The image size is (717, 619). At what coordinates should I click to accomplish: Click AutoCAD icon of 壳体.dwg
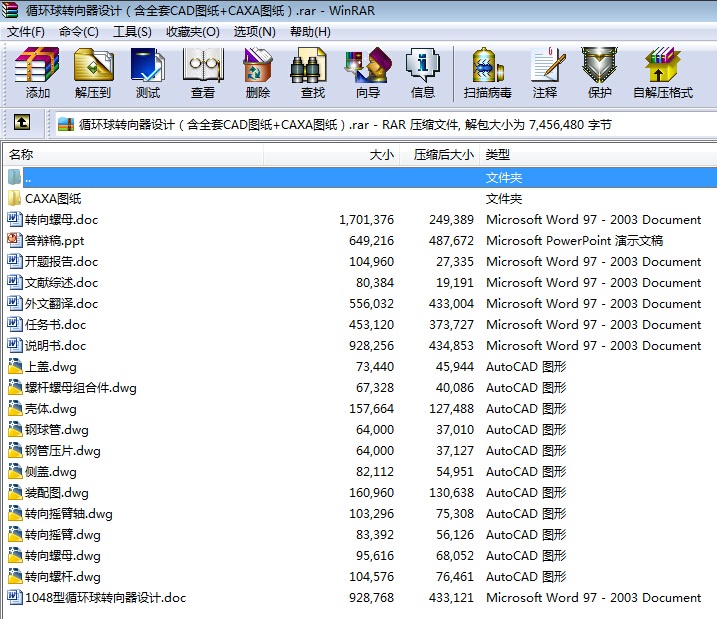15,408
